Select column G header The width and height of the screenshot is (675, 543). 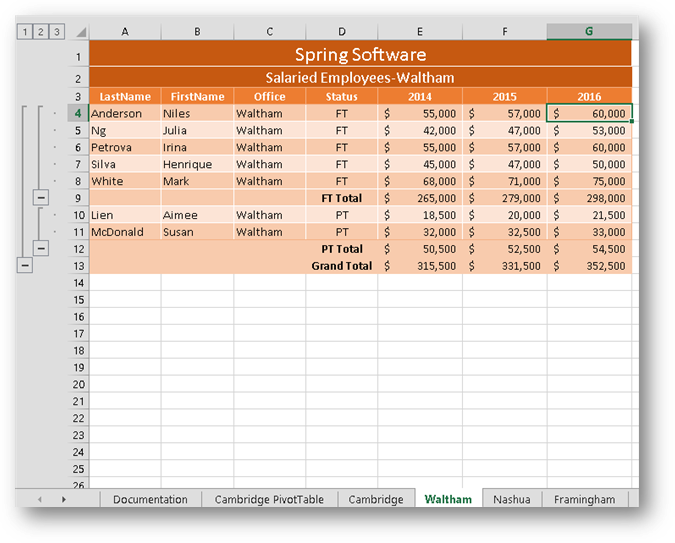[x=589, y=31]
